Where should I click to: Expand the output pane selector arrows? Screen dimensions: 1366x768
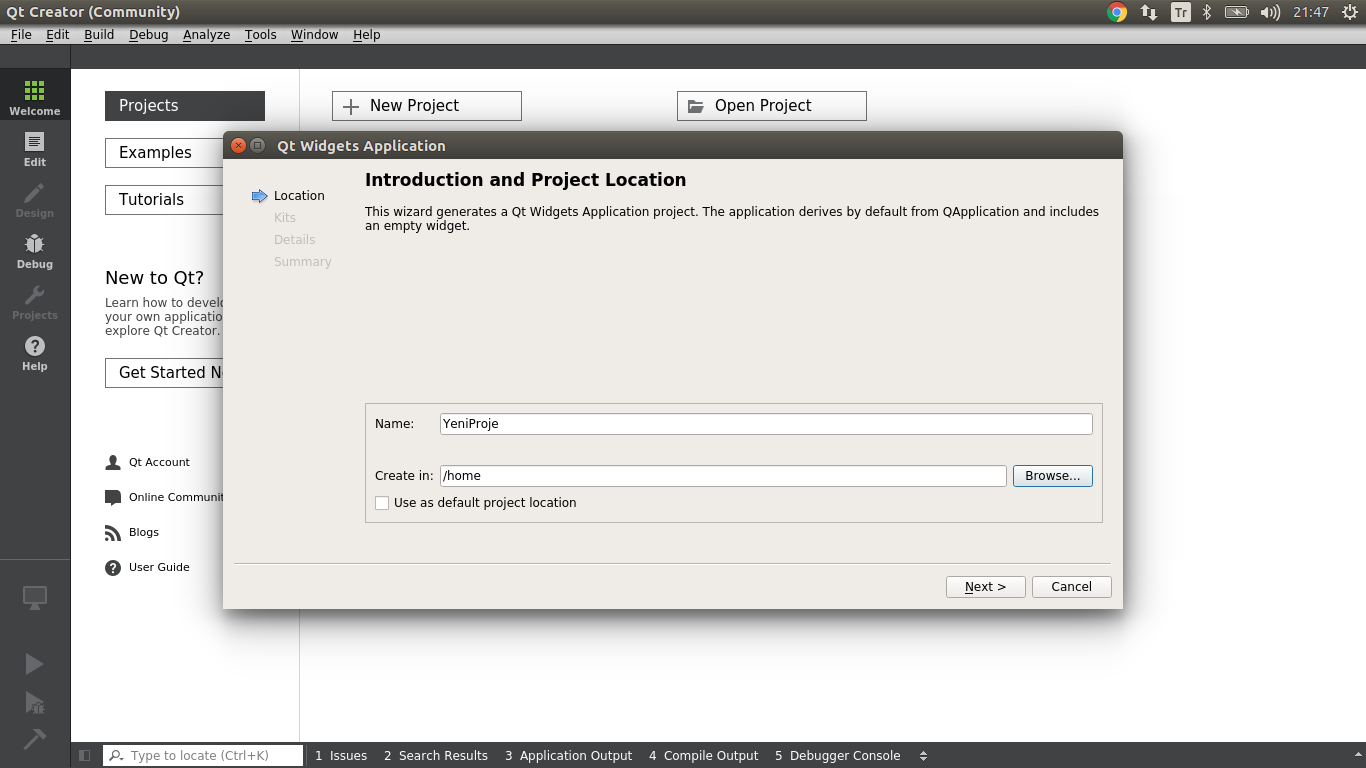click(x=923, y=756)
